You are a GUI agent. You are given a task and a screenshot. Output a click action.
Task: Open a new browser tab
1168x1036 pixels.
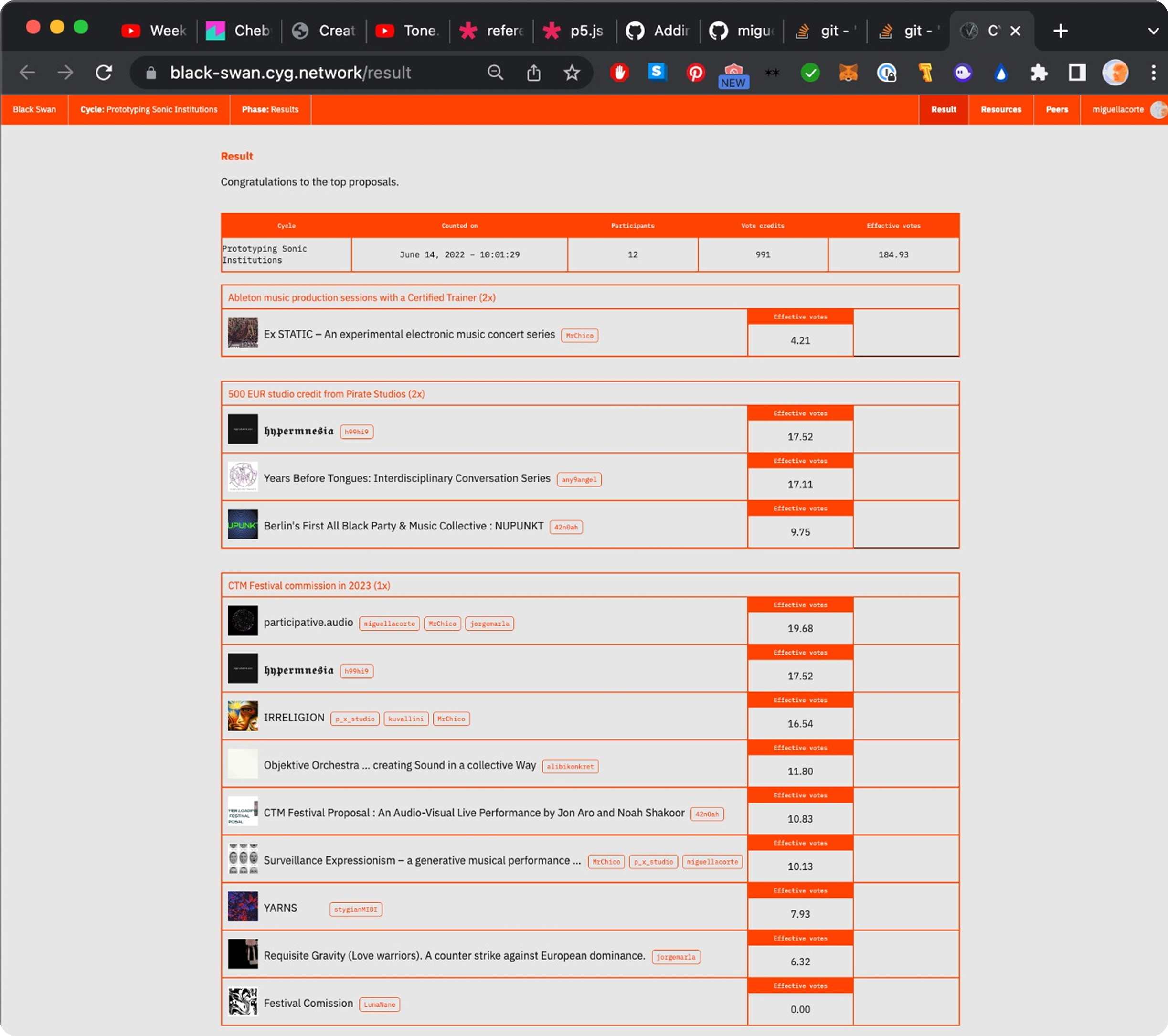(x=1061, y=31)
